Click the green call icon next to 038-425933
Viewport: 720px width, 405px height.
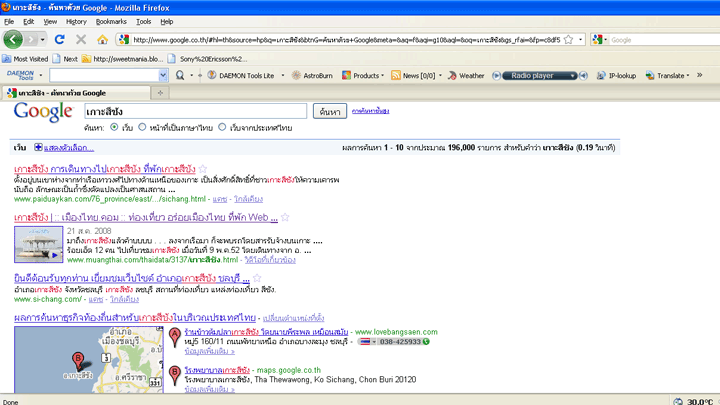(426, 342)
